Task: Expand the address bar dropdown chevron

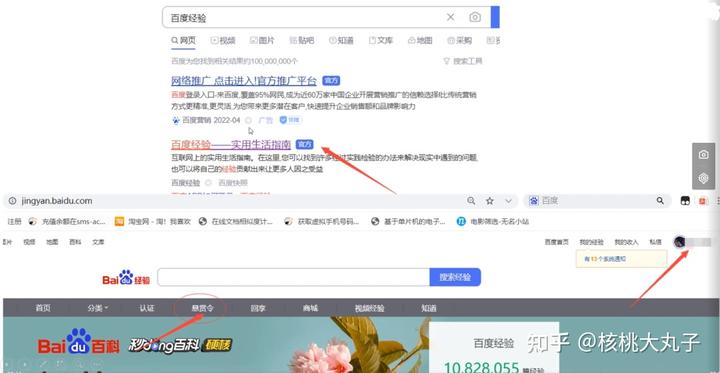Action: (x=508, y=201)
